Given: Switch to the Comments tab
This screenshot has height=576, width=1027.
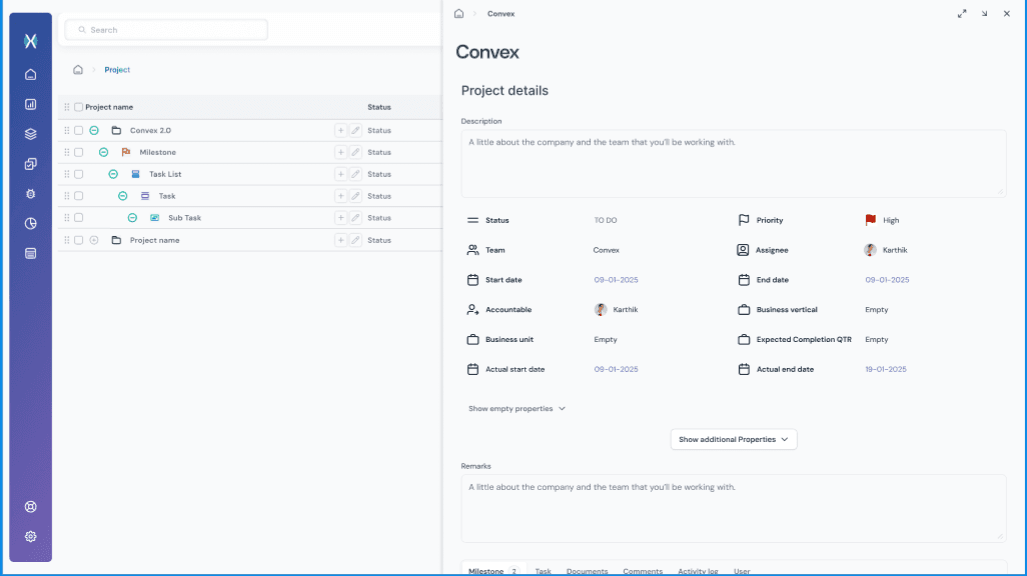Looking at the screenshot, I should coord(643,570).
